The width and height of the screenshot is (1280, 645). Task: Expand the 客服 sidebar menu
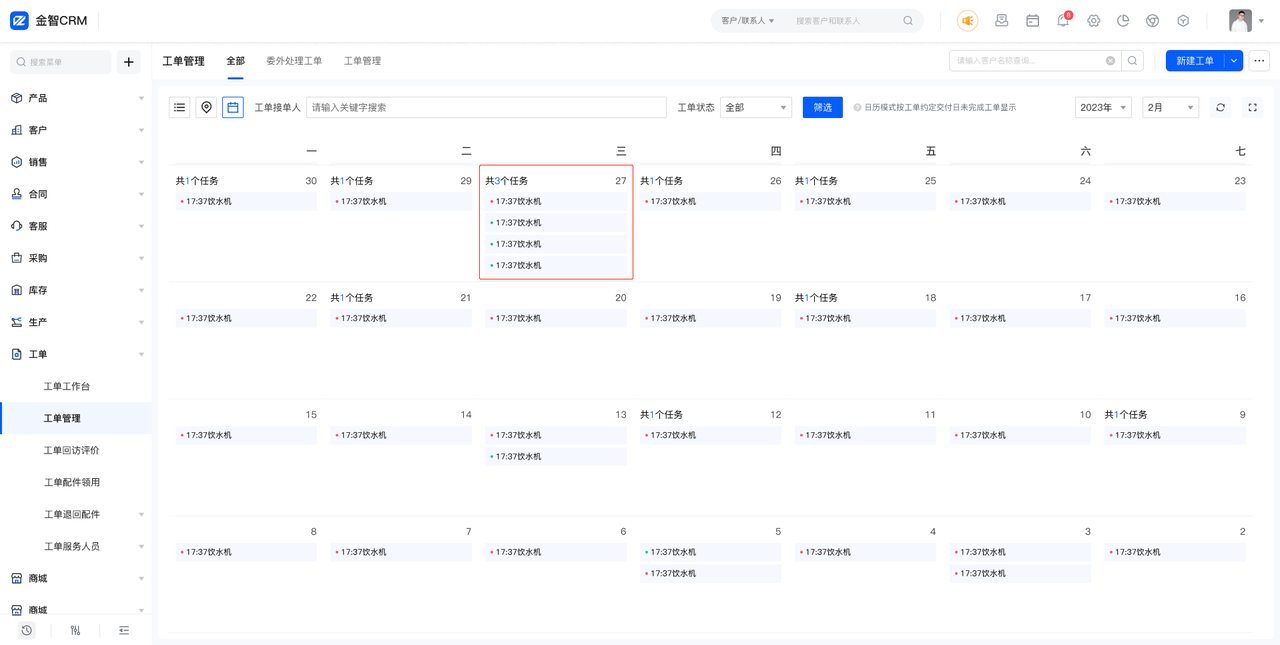pos(76,226)
